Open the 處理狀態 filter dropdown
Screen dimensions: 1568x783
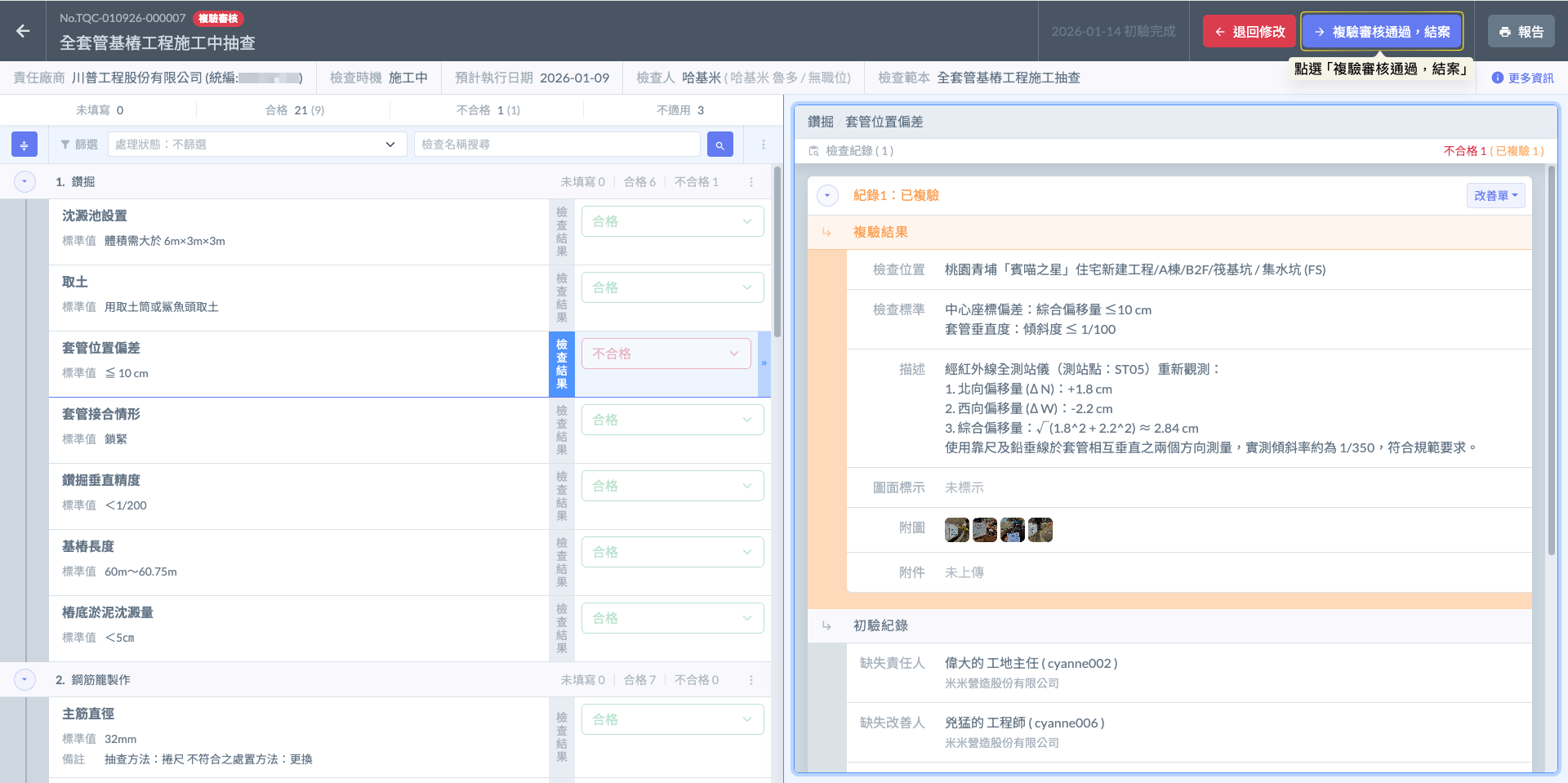coord(257,145)
